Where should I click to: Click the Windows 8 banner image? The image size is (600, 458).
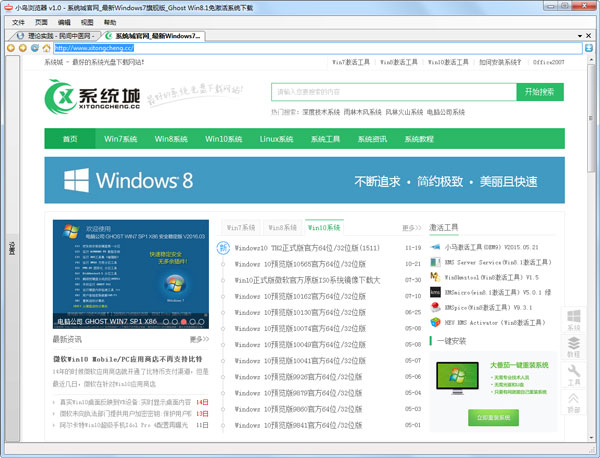point(305,180)
